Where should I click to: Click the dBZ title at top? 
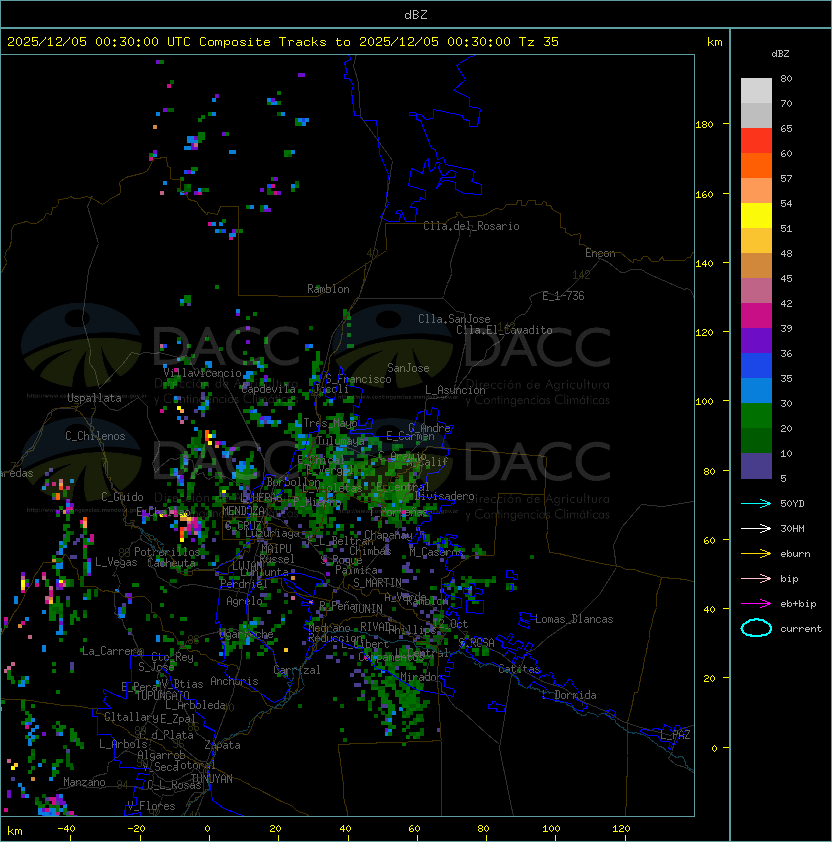click(416, 14)
